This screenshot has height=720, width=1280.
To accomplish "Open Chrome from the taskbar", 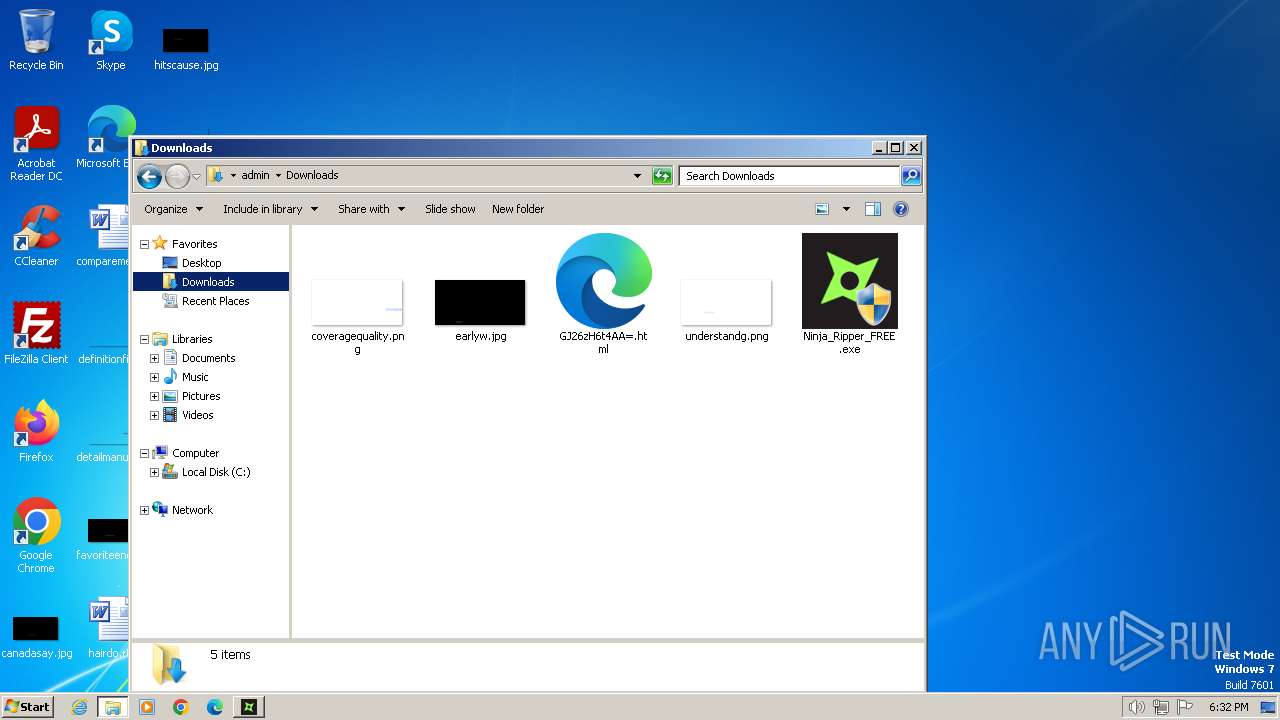I will (181, 707).
